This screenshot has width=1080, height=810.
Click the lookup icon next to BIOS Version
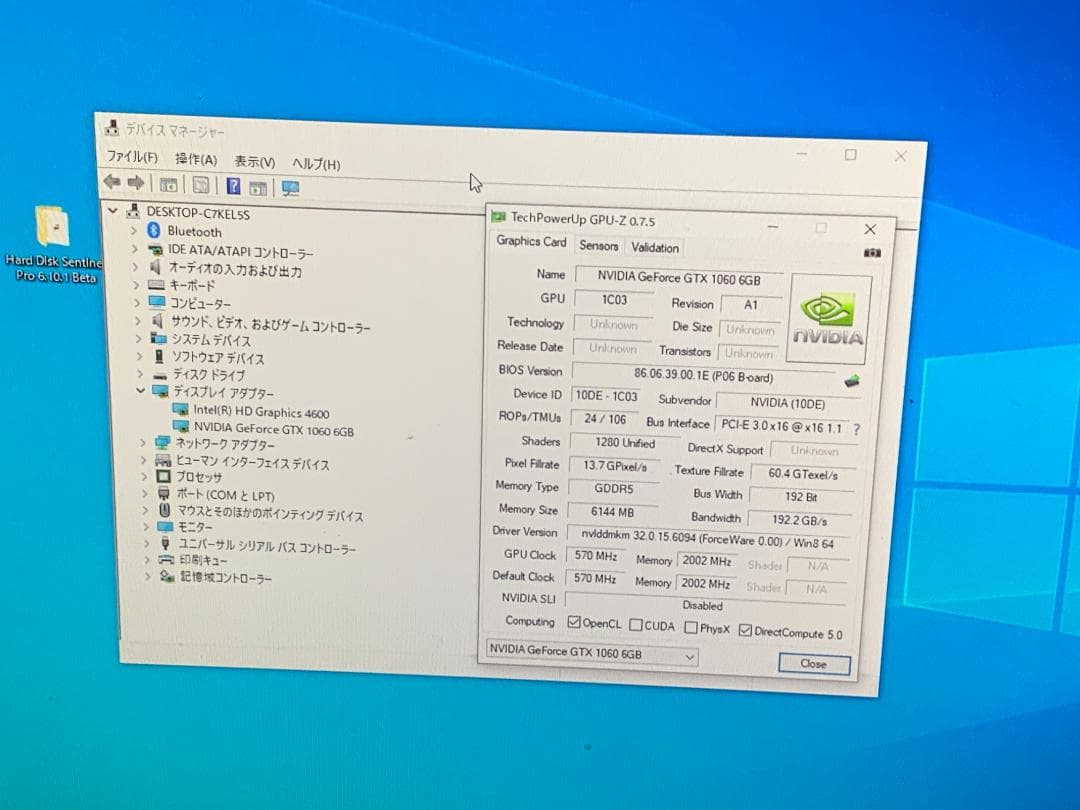tap(851, 379)
